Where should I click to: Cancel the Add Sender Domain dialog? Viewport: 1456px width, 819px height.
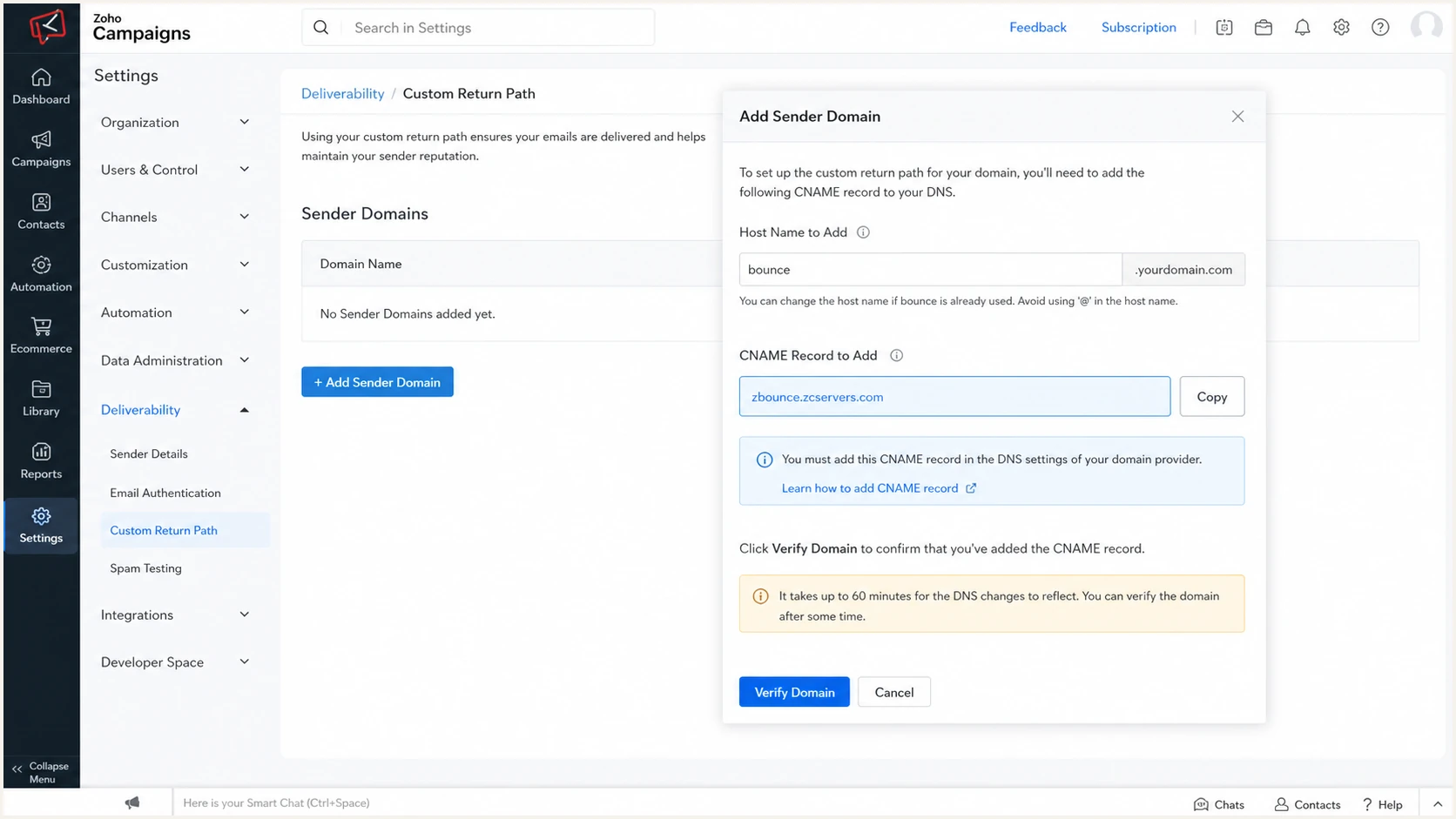coord(893,692)
